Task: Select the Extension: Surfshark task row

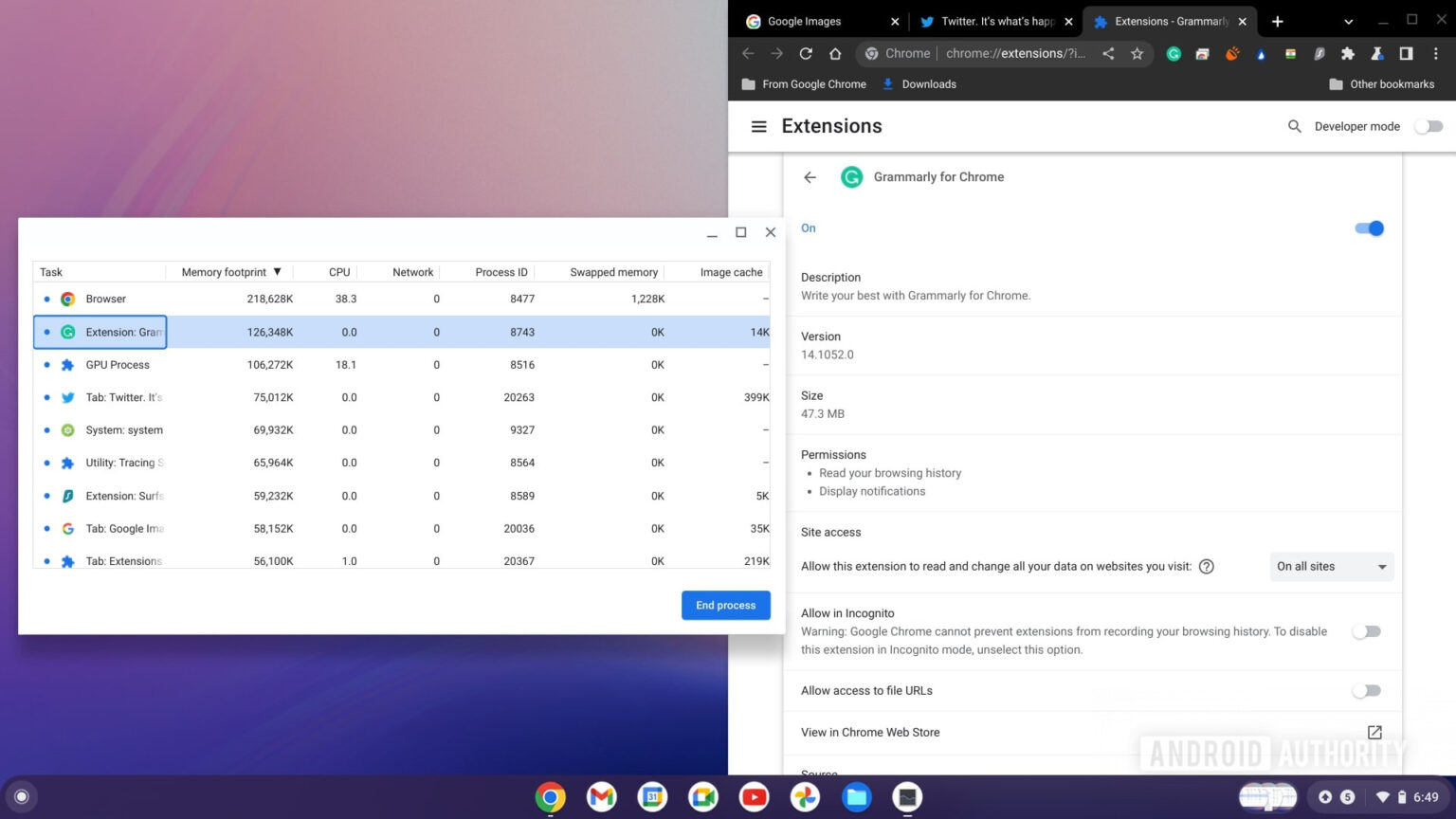Action: click(x=402, y=497)
